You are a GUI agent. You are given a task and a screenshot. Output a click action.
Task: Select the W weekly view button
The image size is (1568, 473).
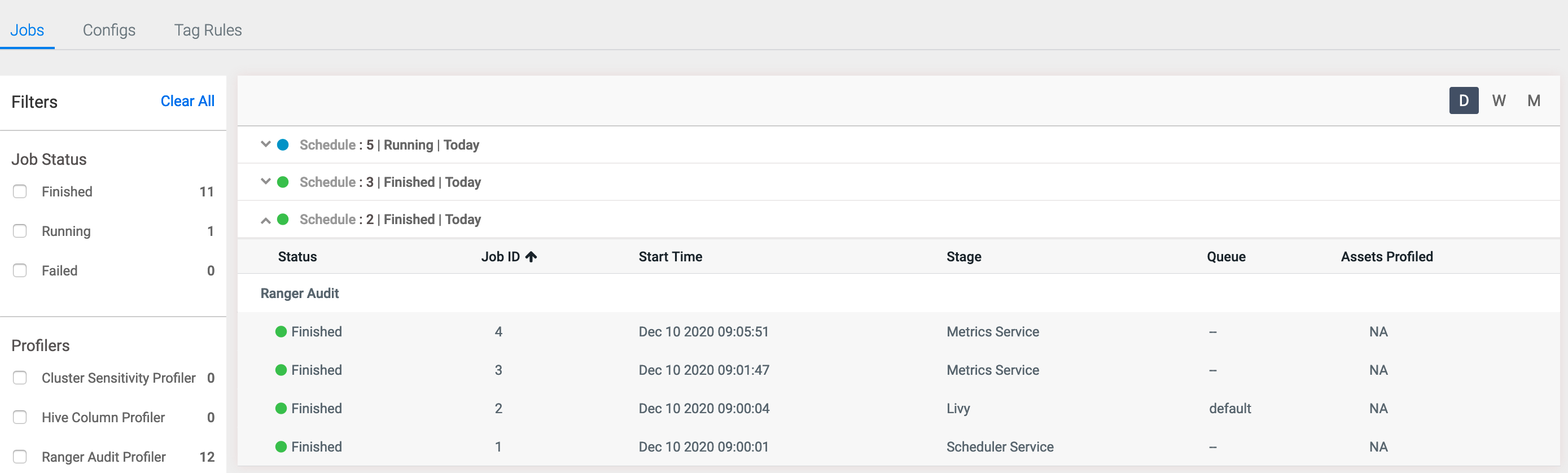pos(1499,100)
